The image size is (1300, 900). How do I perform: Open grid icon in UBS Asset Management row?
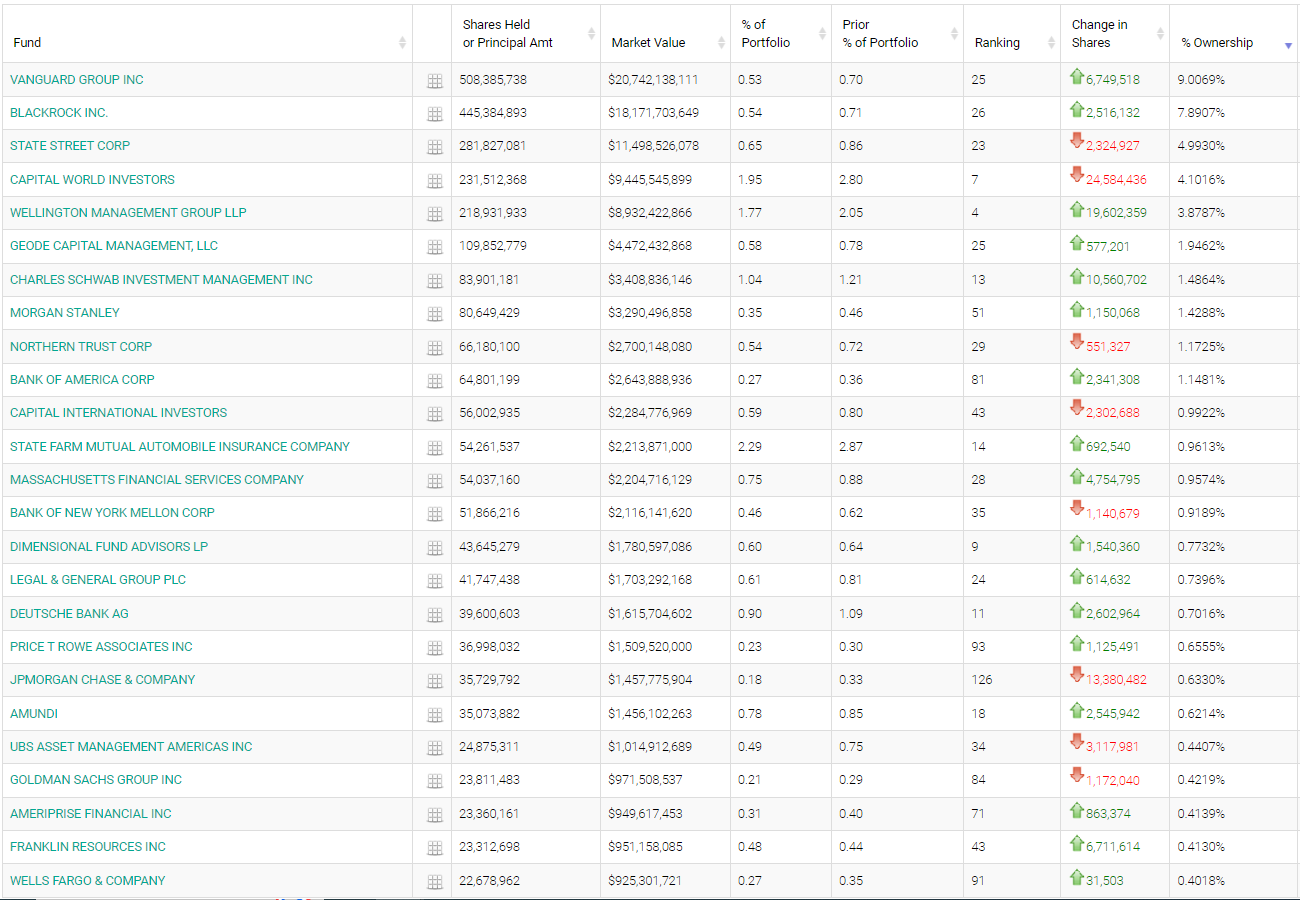point(434,748)
